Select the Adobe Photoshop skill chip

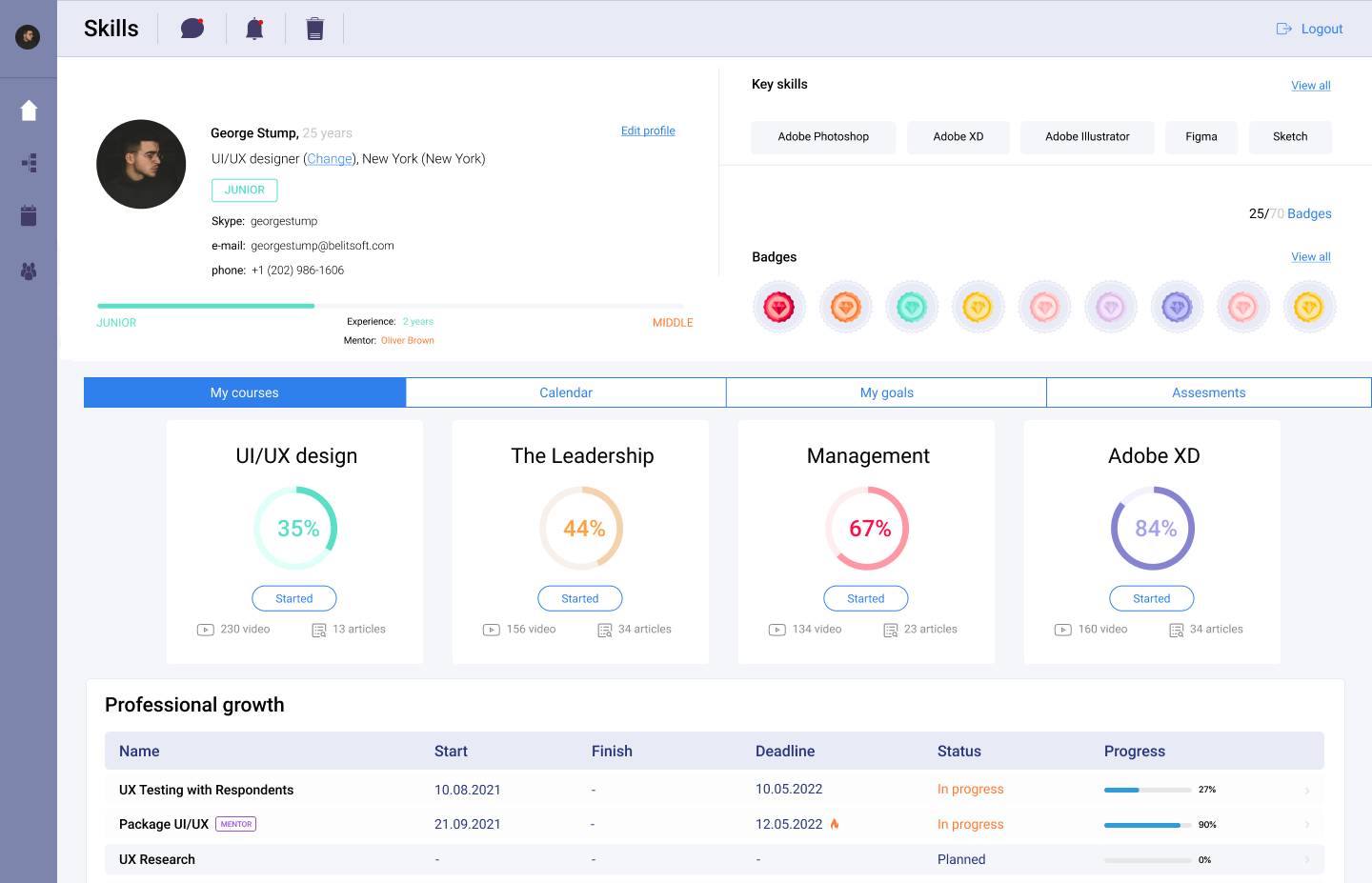click(823, 137)
